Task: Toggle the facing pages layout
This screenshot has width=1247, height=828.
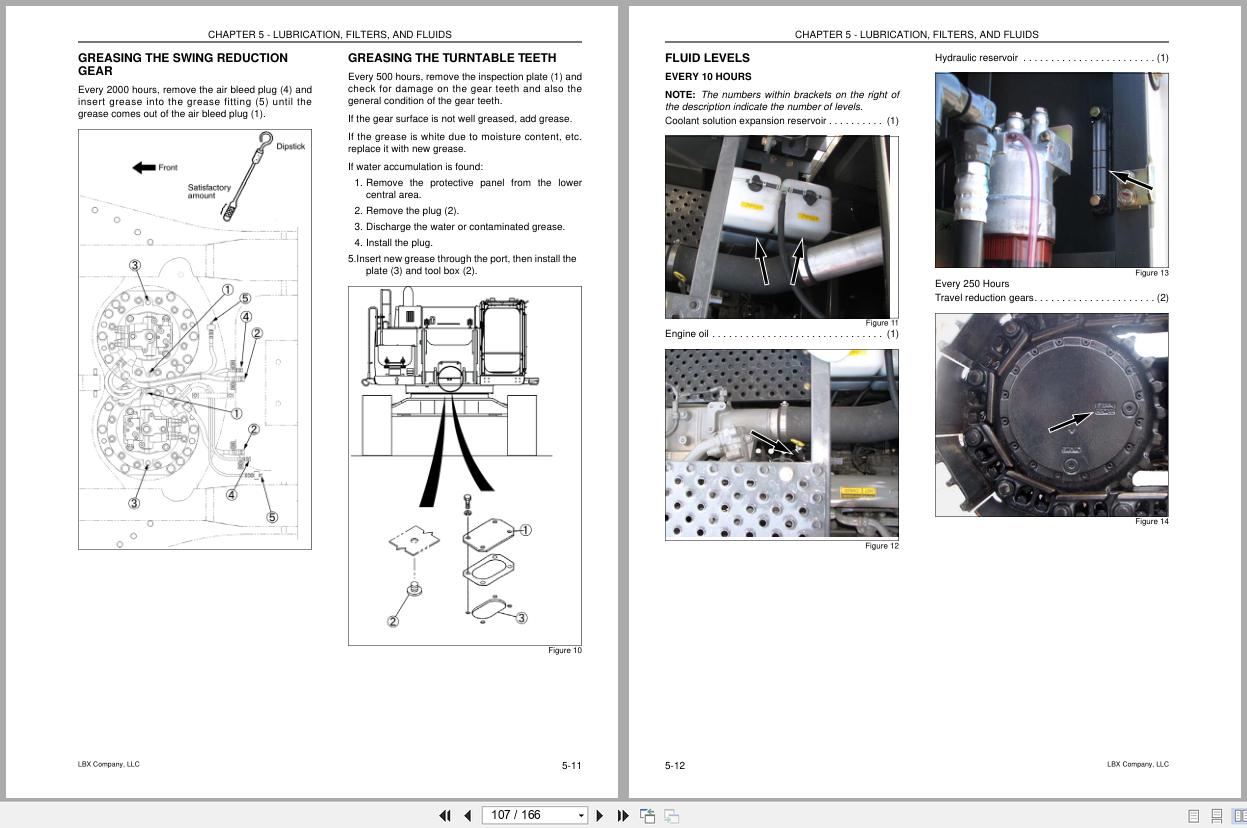Action: [x=1240, y=815]
